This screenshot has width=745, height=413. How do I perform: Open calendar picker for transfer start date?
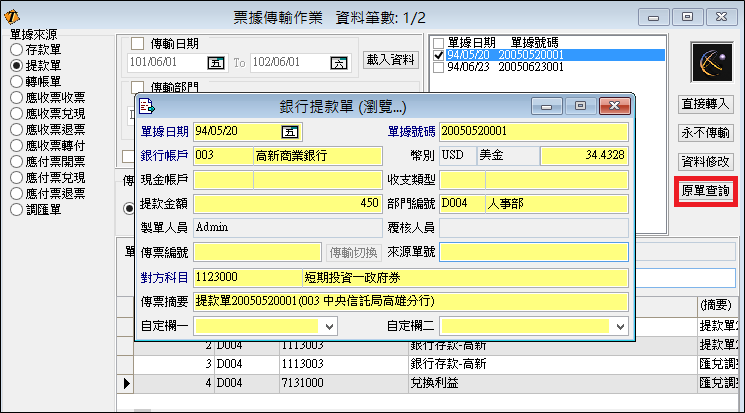(x=217, y=62)
